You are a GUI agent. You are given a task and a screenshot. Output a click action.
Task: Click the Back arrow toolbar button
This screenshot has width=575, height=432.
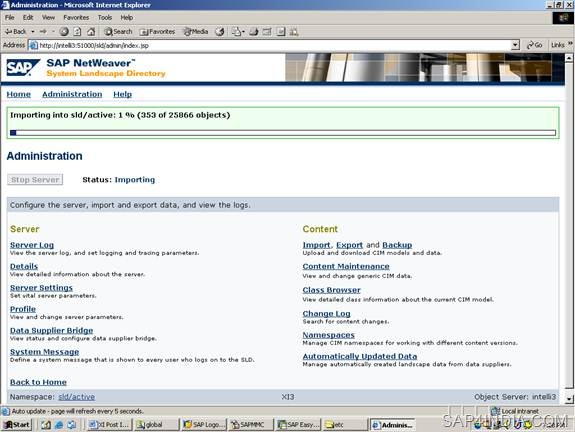point(15,32)
